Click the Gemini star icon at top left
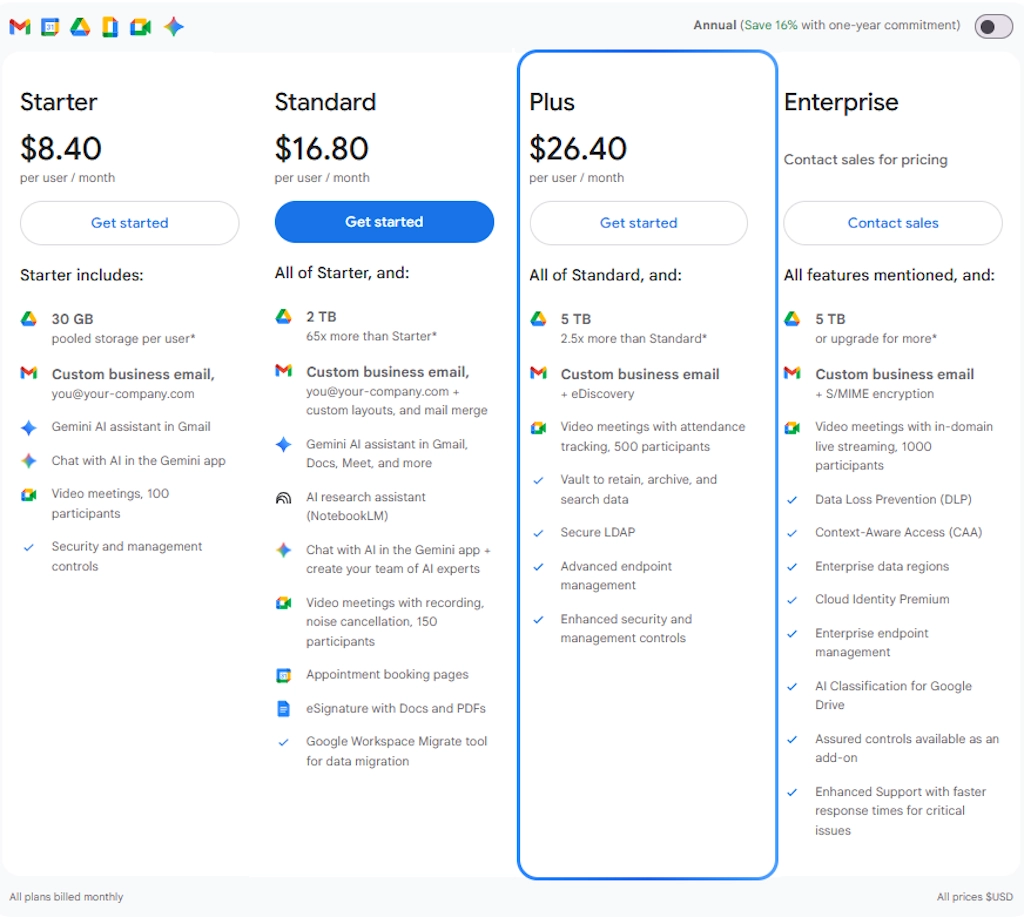This screenshot has height=917, width=1024. (x=172, y=27)
